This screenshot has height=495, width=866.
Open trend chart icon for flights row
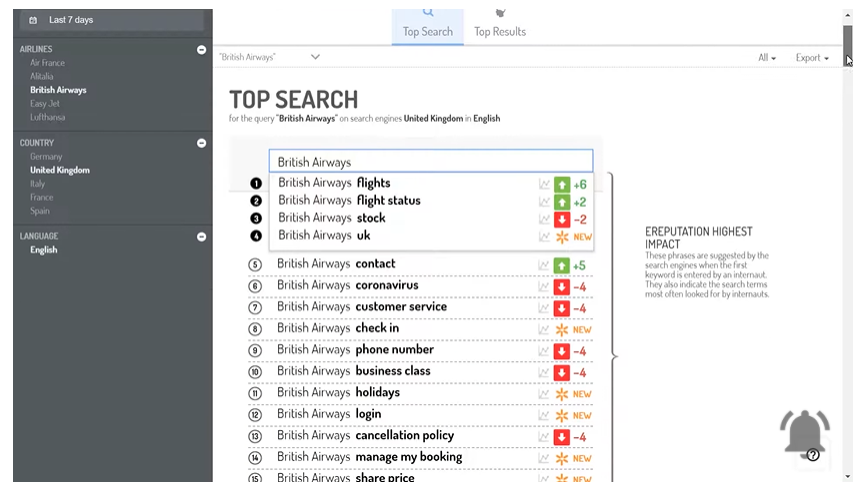point(545,185)
